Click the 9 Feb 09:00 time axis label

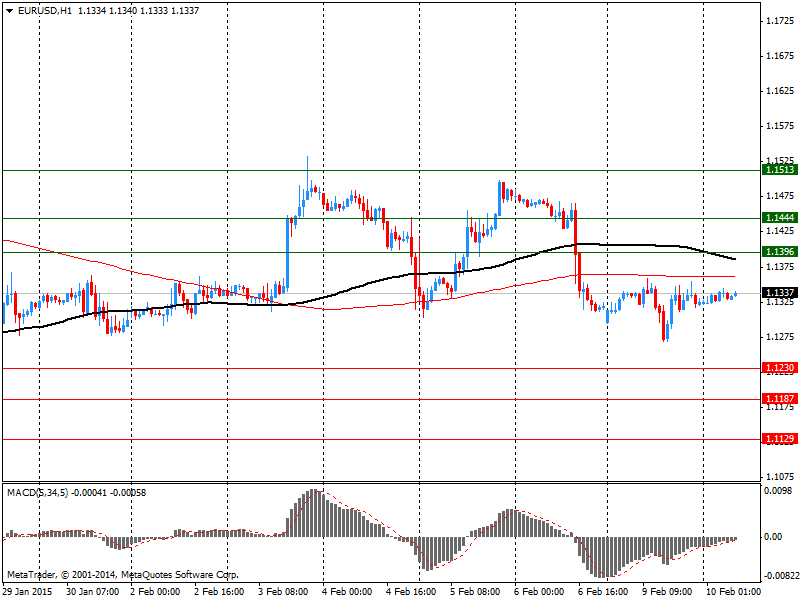[x=667, y=592]
